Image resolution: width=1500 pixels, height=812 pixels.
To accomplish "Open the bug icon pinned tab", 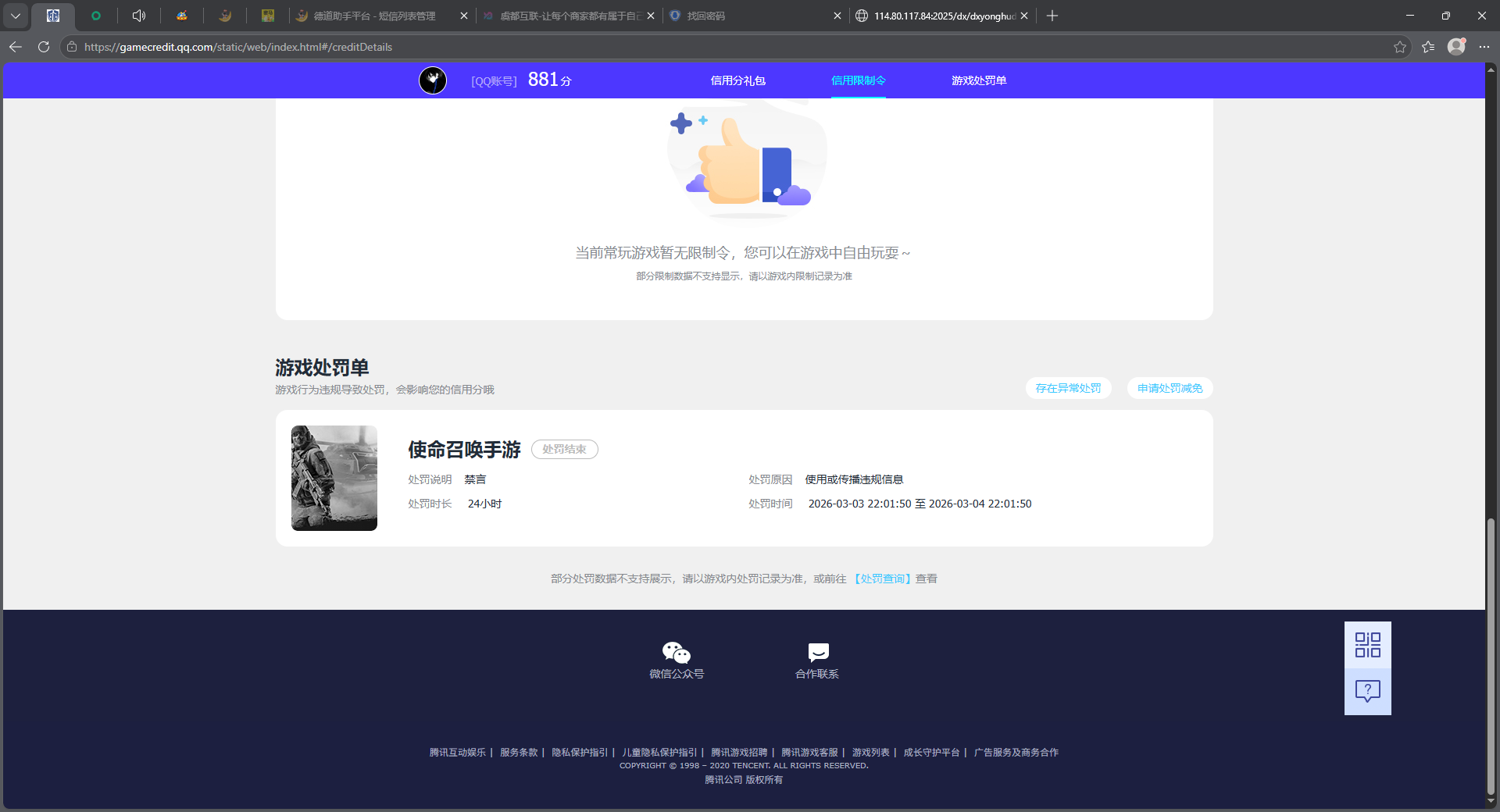I will [x=181, y=16].
